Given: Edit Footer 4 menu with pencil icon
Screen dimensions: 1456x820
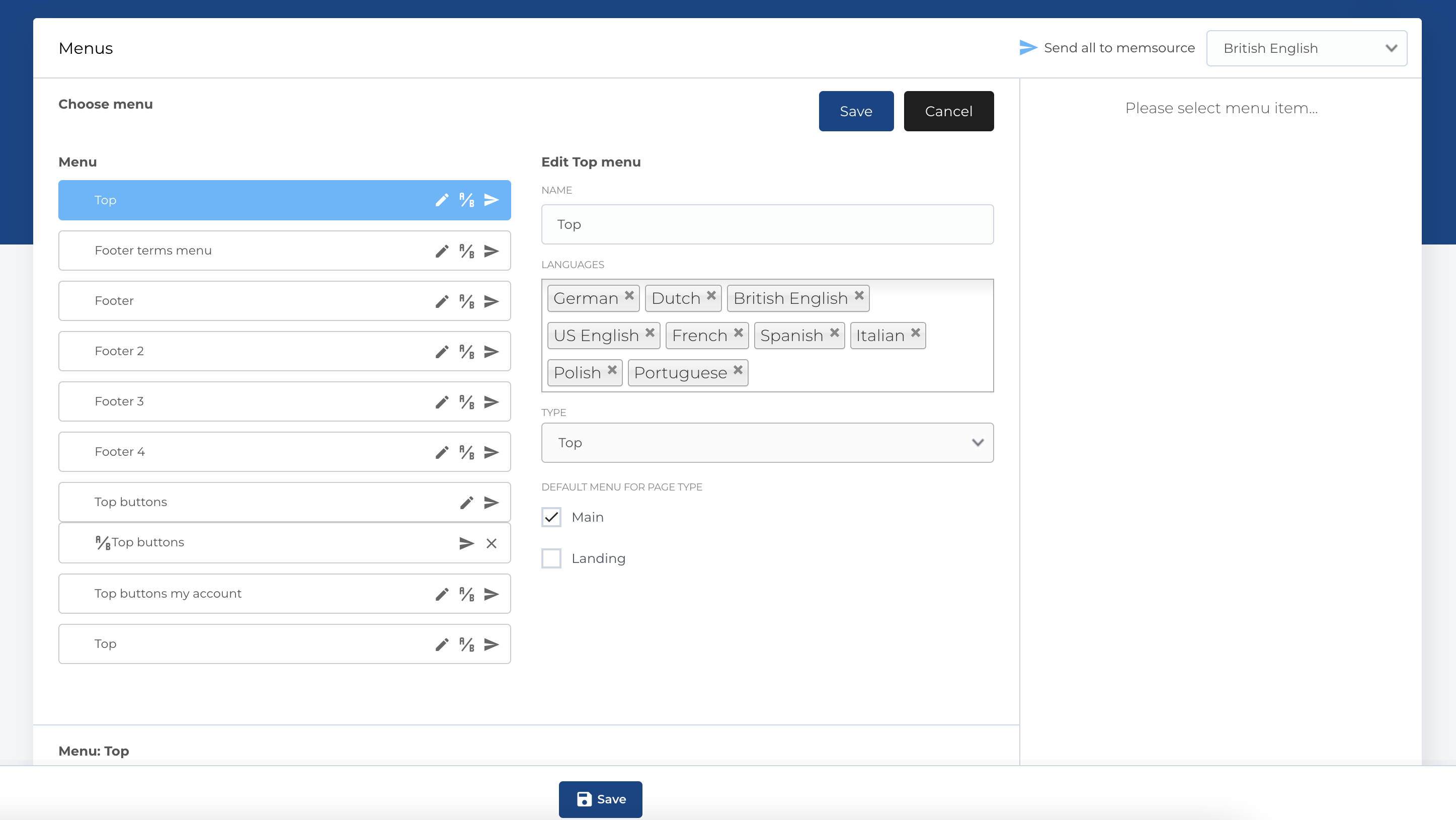Looking at the screenshot, I should tap(442, 452).
